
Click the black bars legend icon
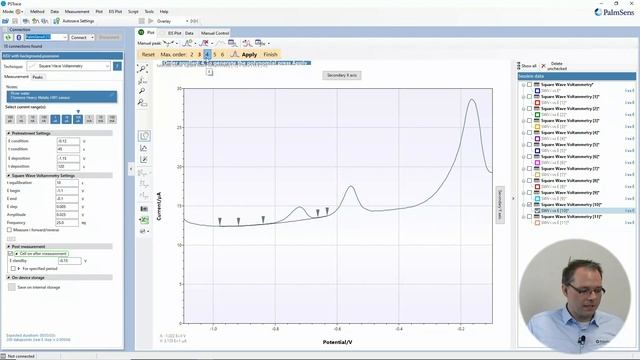coord(144,209)
